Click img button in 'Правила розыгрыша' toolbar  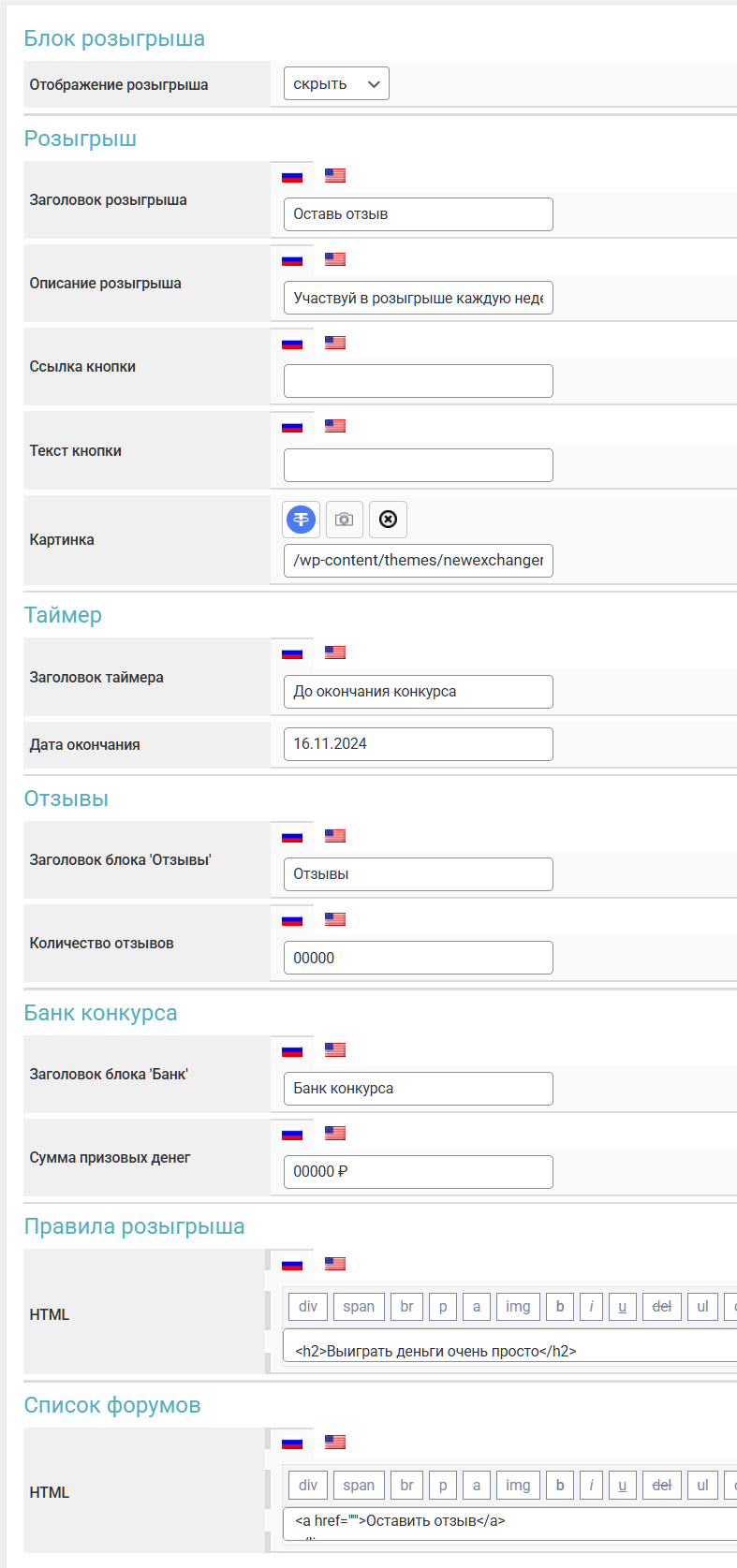tap(518, 1307)
